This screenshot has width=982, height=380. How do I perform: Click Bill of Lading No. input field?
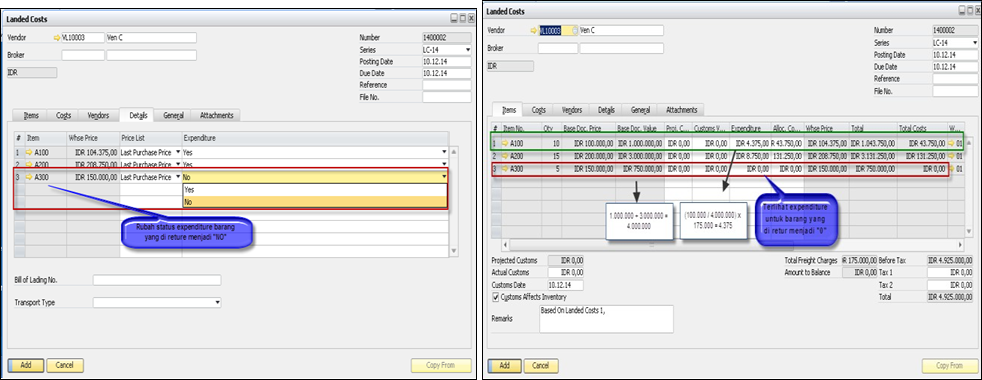tap(157, 280)
